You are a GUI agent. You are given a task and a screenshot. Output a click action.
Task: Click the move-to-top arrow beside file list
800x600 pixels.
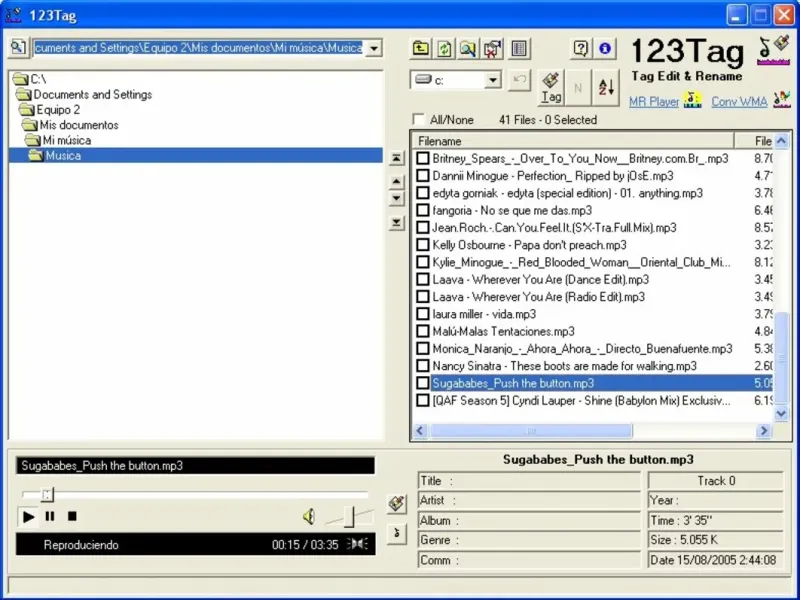point(396,158)
